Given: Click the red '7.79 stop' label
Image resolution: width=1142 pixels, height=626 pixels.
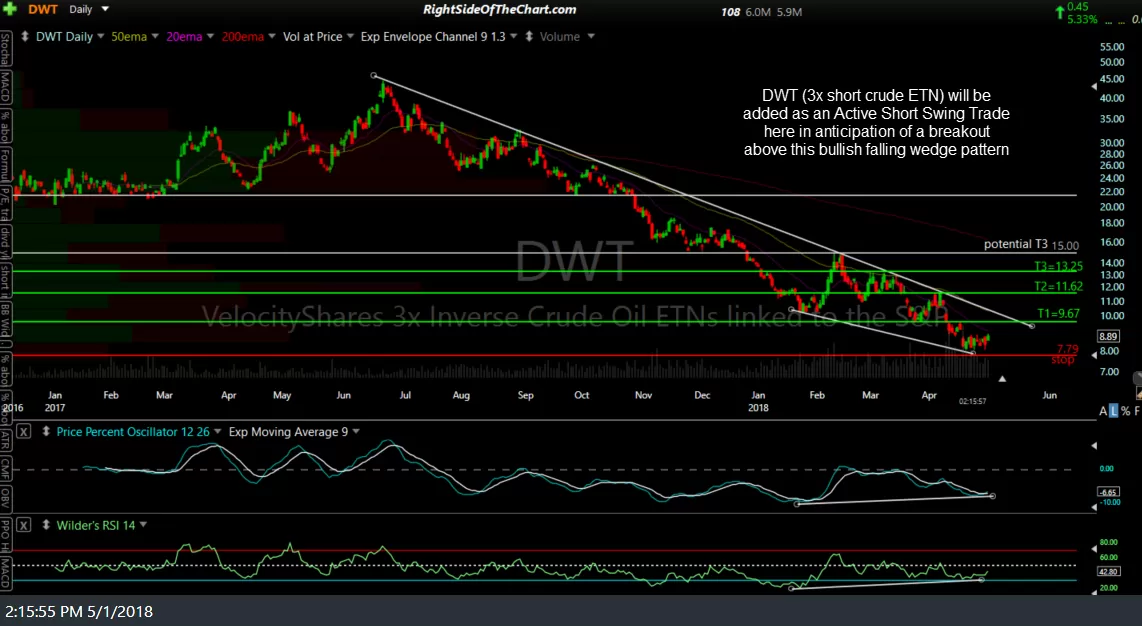Looking at the screenshot, I should pos(1064,354).
